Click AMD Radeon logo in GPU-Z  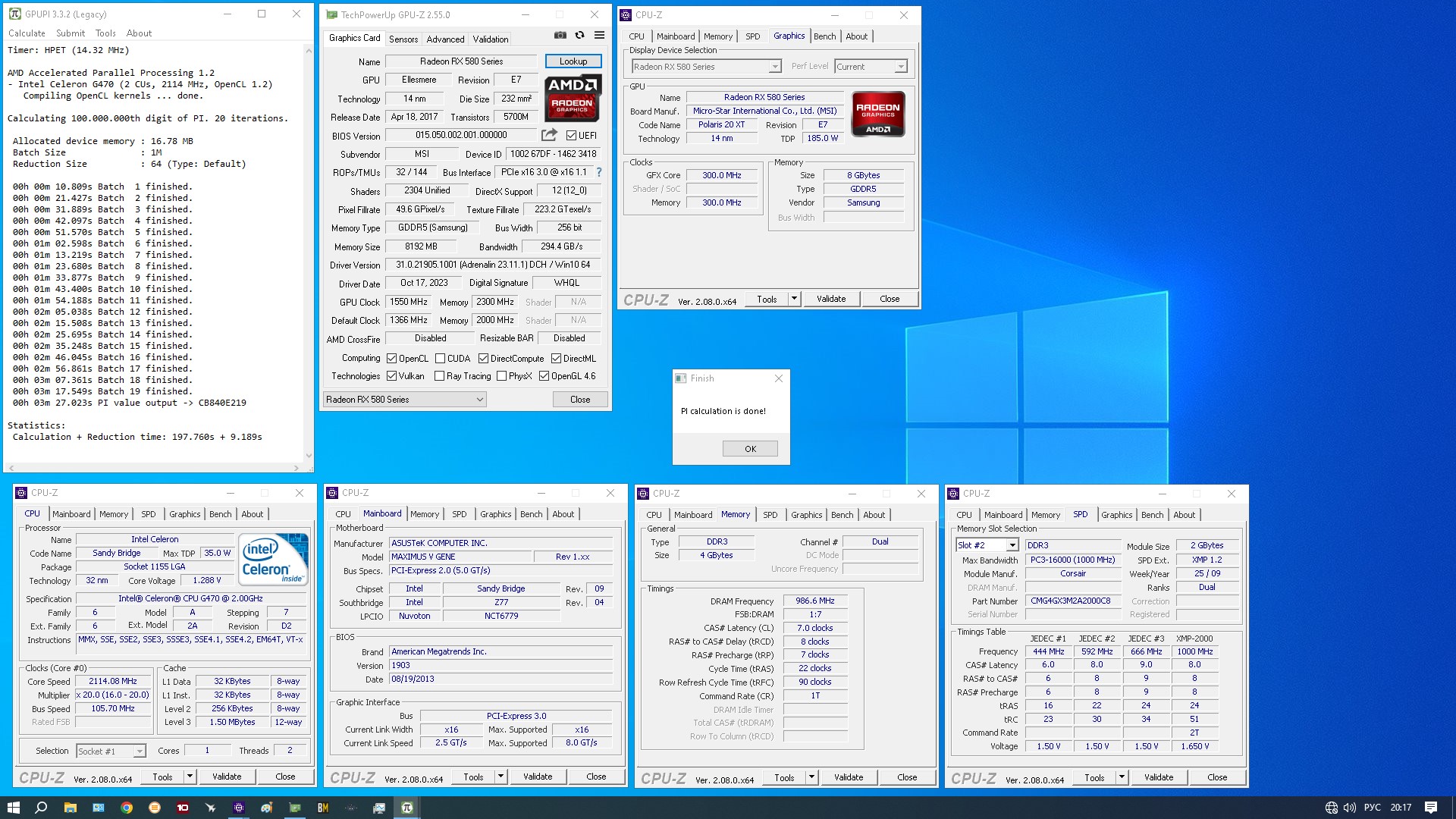pyautogui.click(x=573, y=99)
